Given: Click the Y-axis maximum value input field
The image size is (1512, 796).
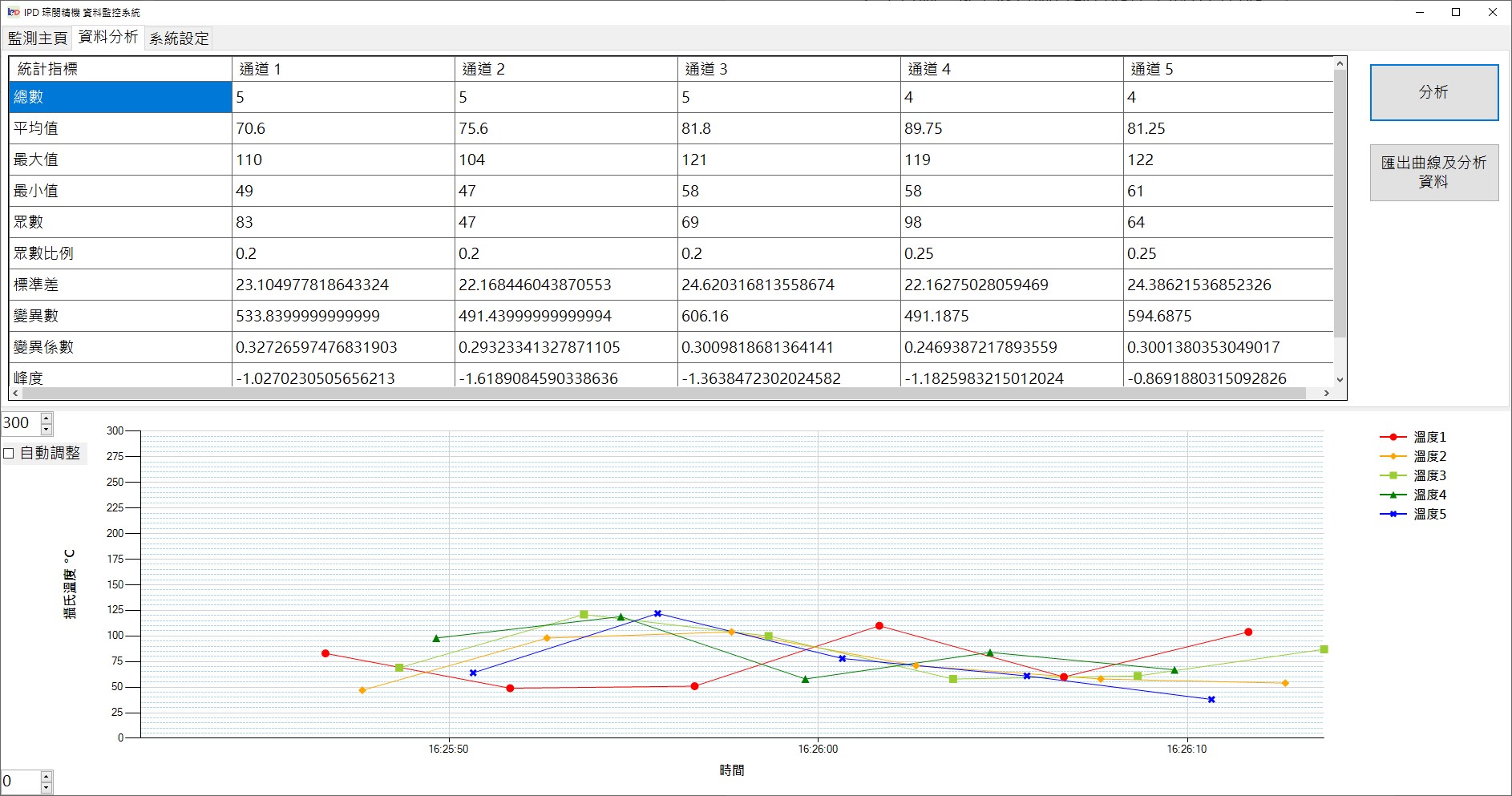Looking at the screenshot, I should pos(19,423).
